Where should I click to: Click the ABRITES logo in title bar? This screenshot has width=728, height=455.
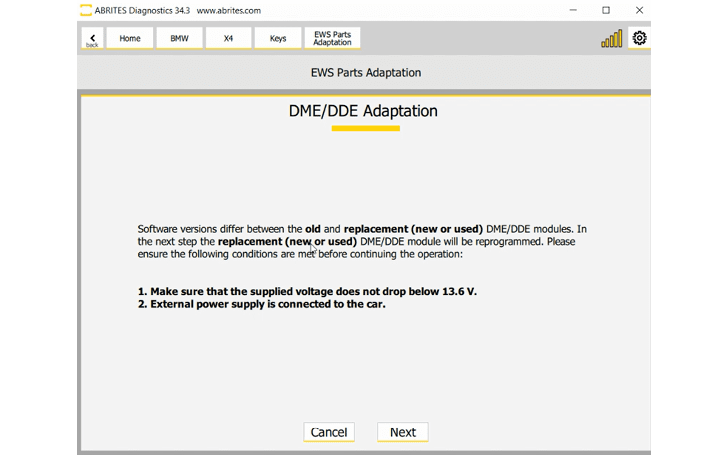click(x=87, y=10)
